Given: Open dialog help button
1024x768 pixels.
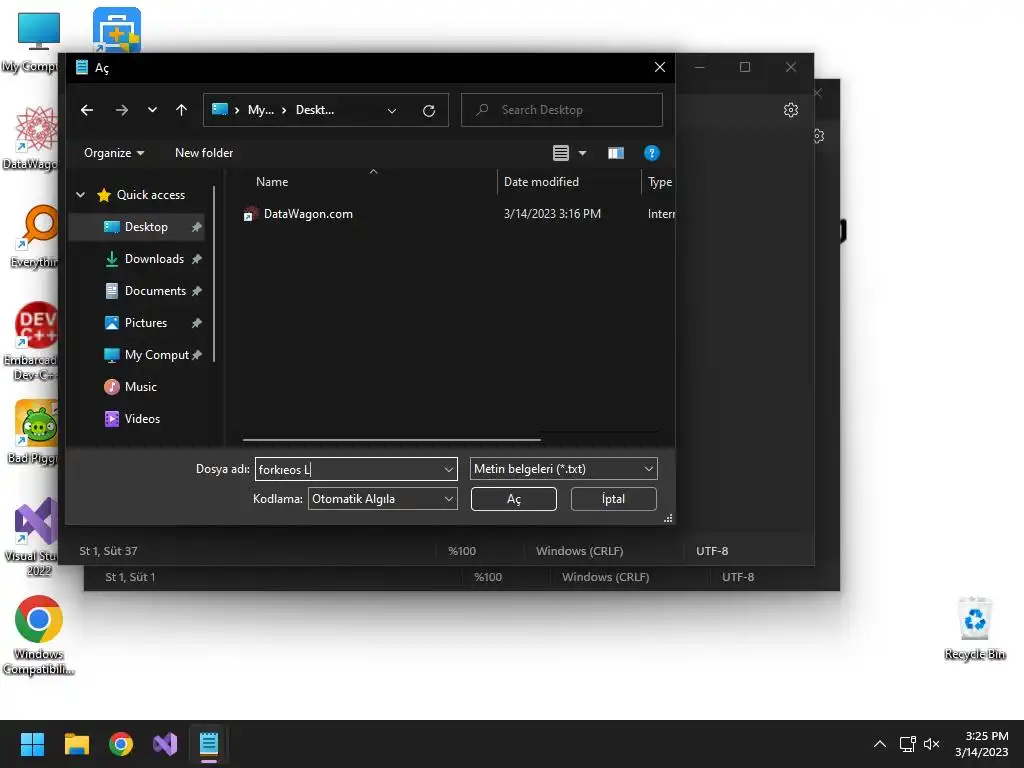Looking at the screenshot, I should (x=651, y=153).
